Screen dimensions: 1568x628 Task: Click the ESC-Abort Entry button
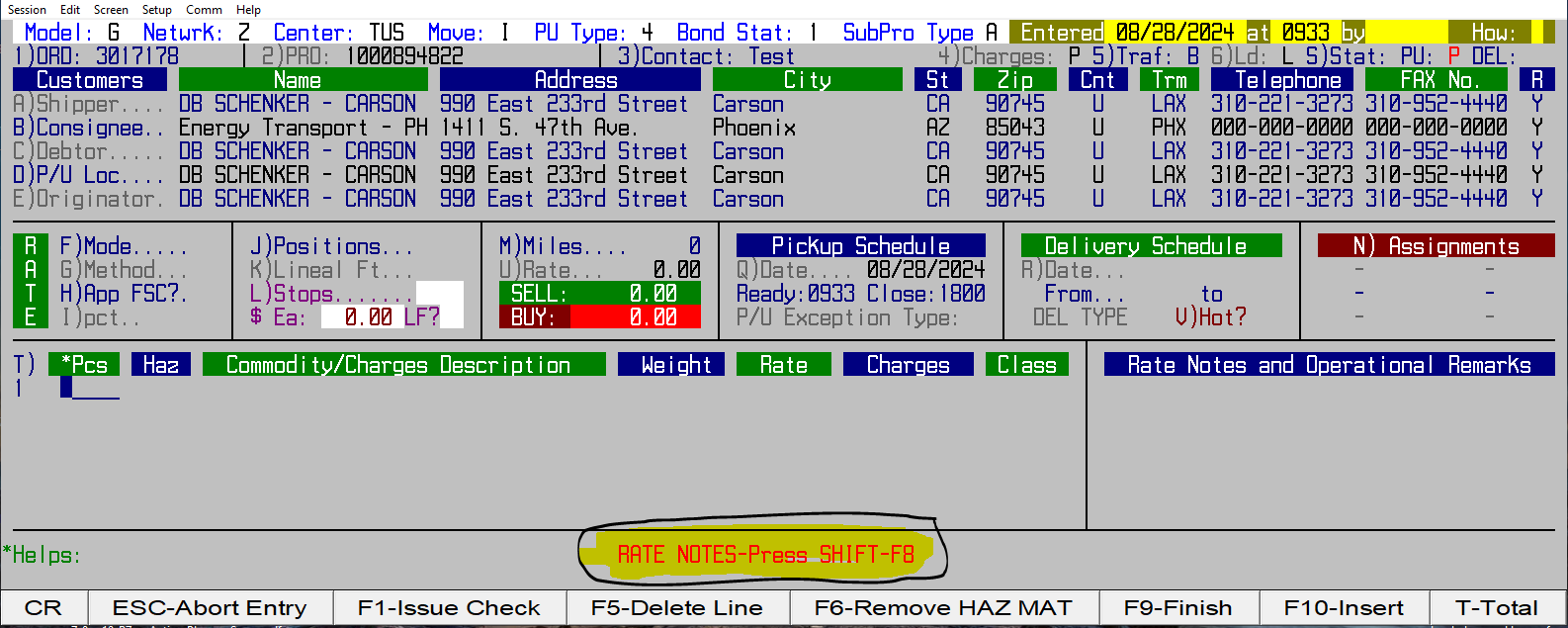[x=210, y=608]
